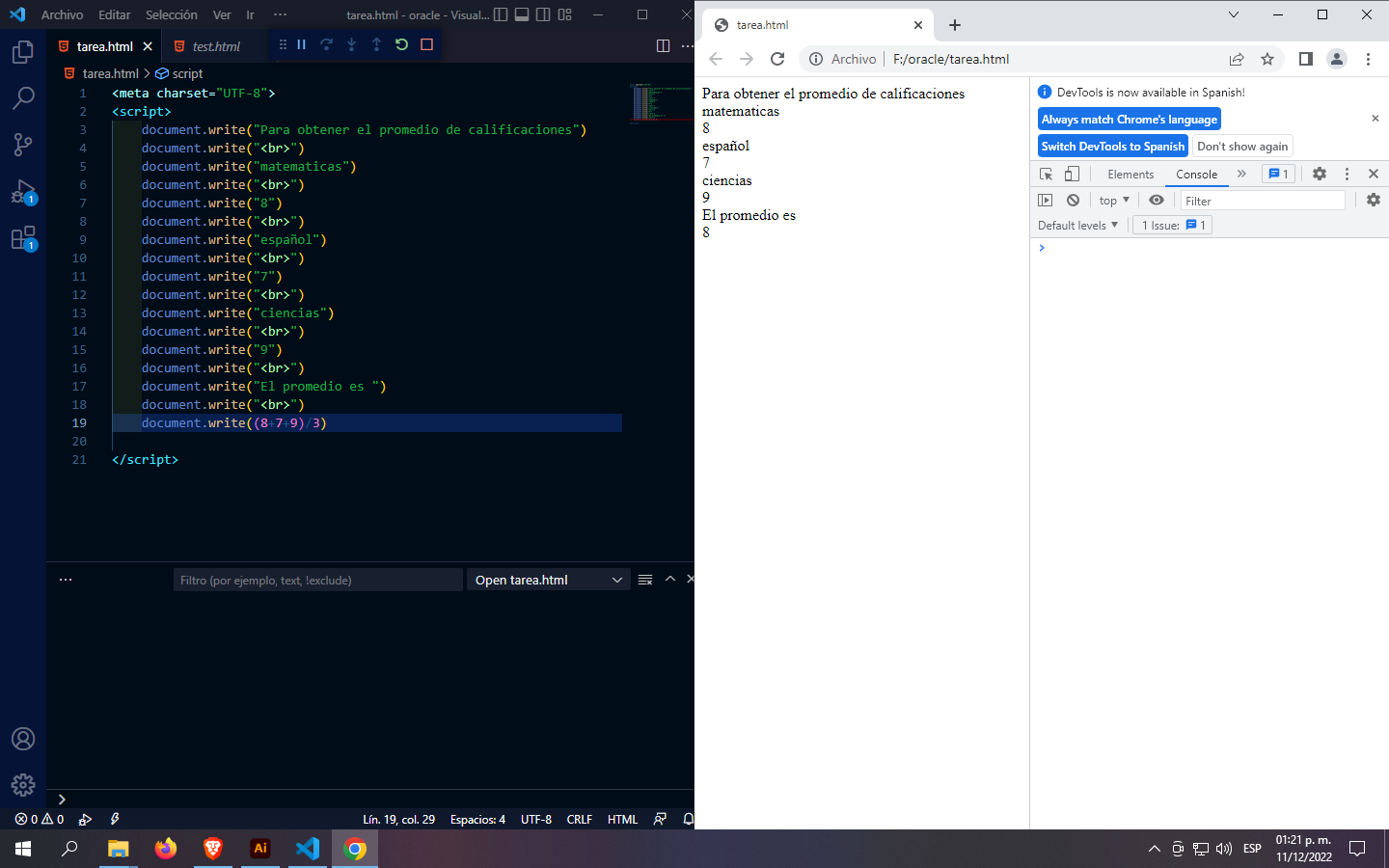Open the Ir menu

[250, 14]
